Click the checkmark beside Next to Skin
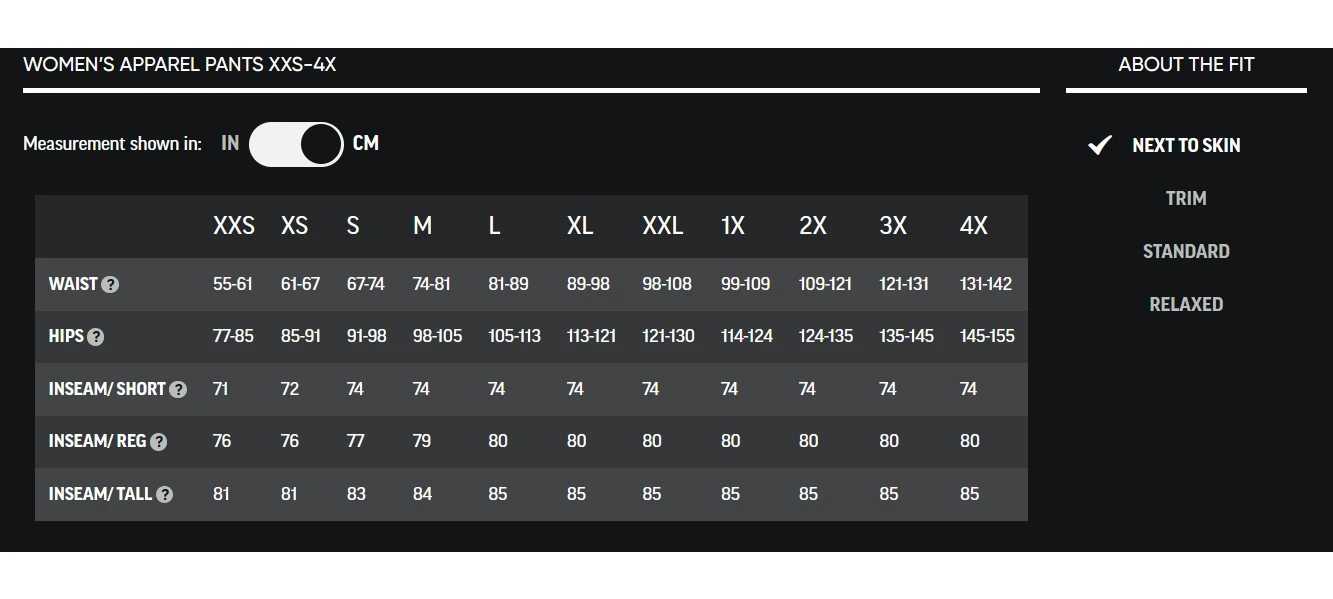Screen dimensions: 1333x599 1099,145
